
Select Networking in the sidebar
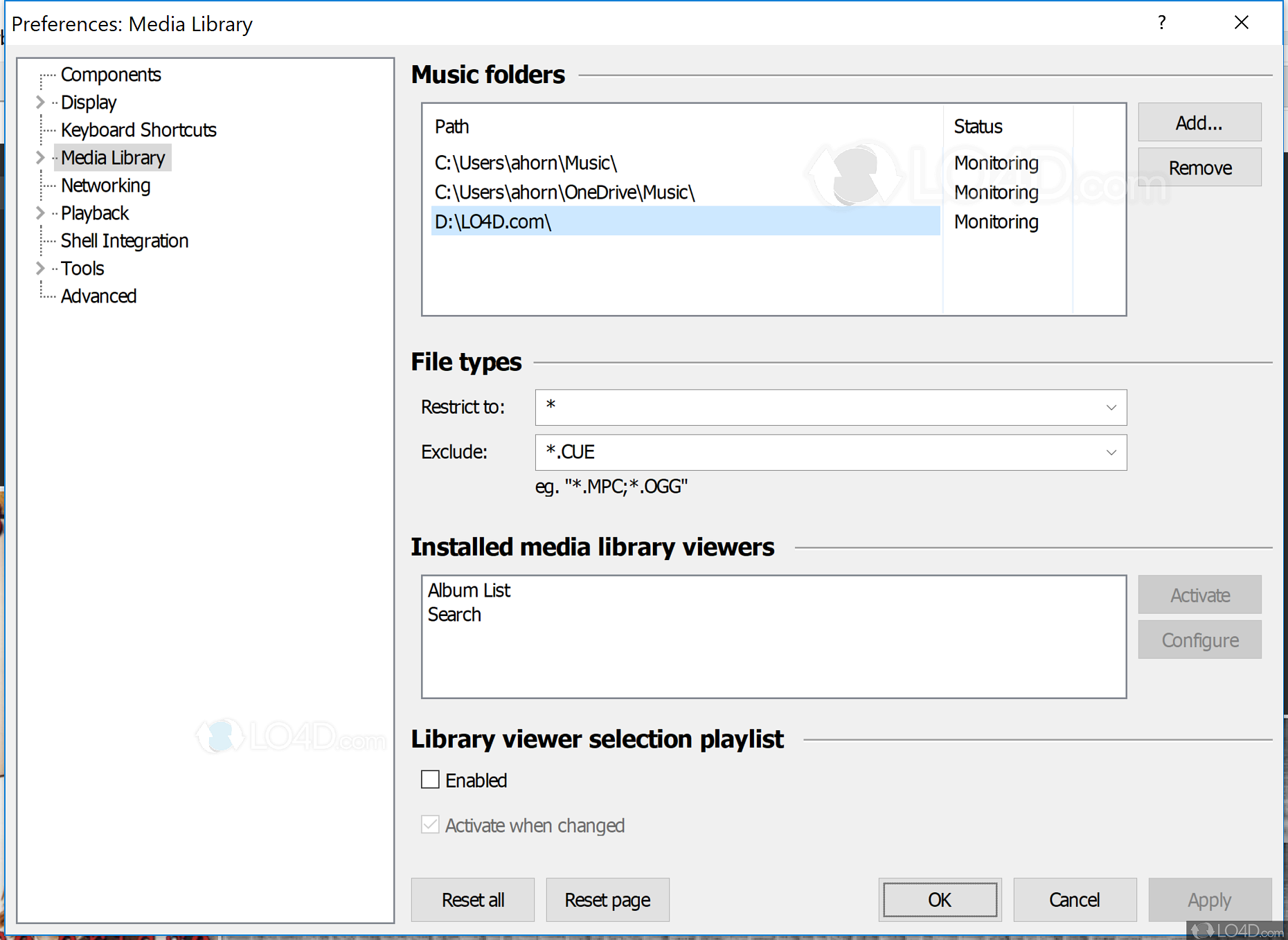point(105,185)
